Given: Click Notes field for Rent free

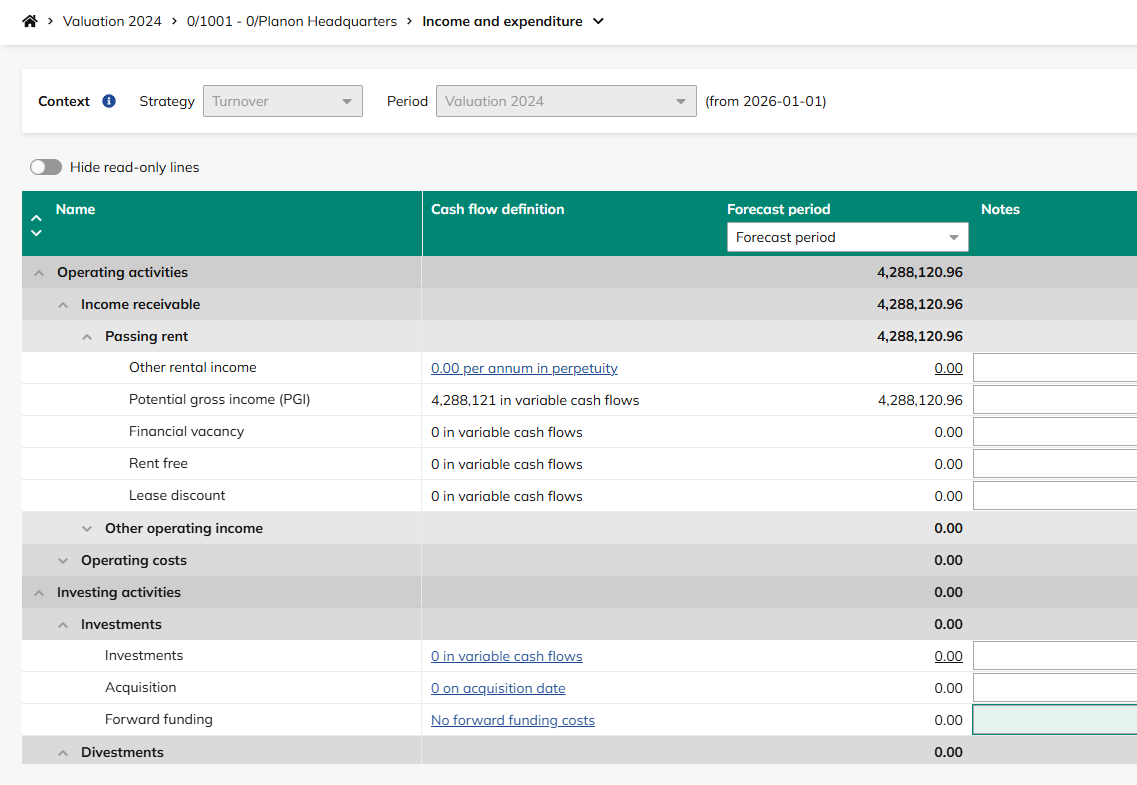Looking at the screenshot, I should [1055, 463].
